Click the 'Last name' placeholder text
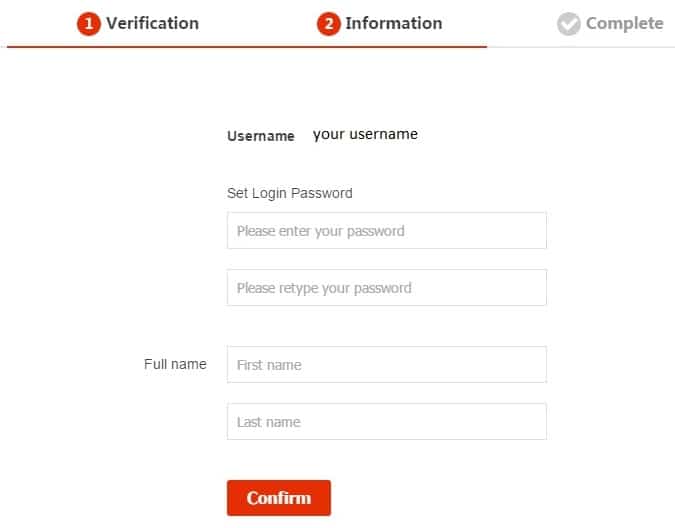The image size is (675, 528). (269, 422)
